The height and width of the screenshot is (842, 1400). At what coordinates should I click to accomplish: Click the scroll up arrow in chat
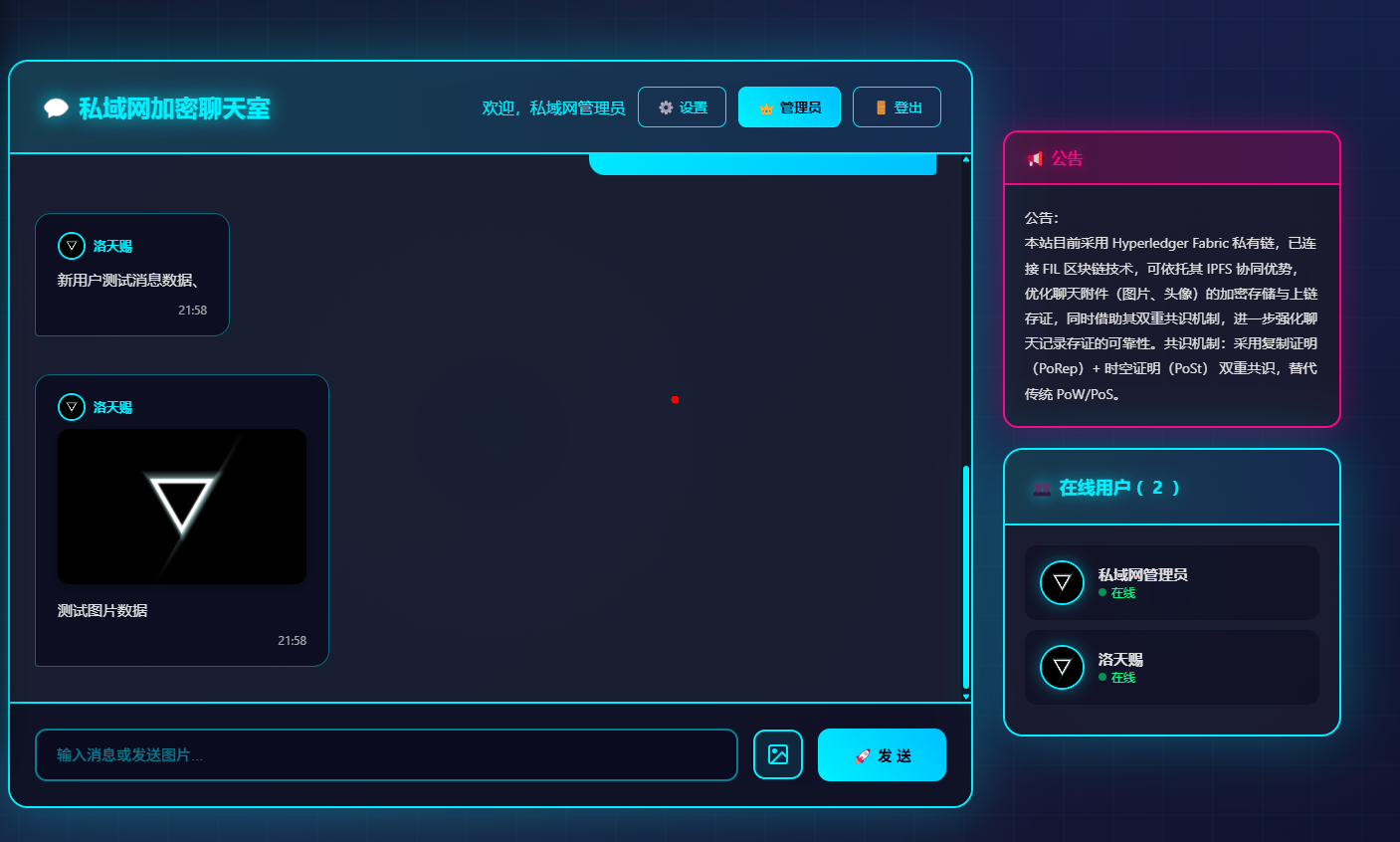pos(966,159)
